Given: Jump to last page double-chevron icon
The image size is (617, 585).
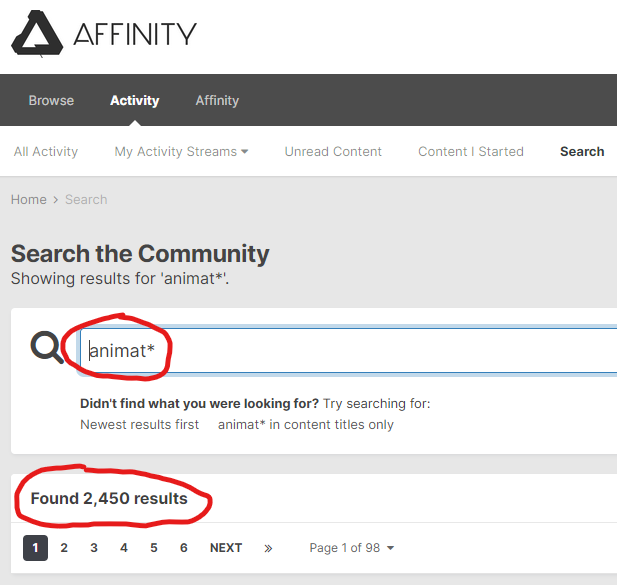Looking at the screenshot, I should point(268,548).
